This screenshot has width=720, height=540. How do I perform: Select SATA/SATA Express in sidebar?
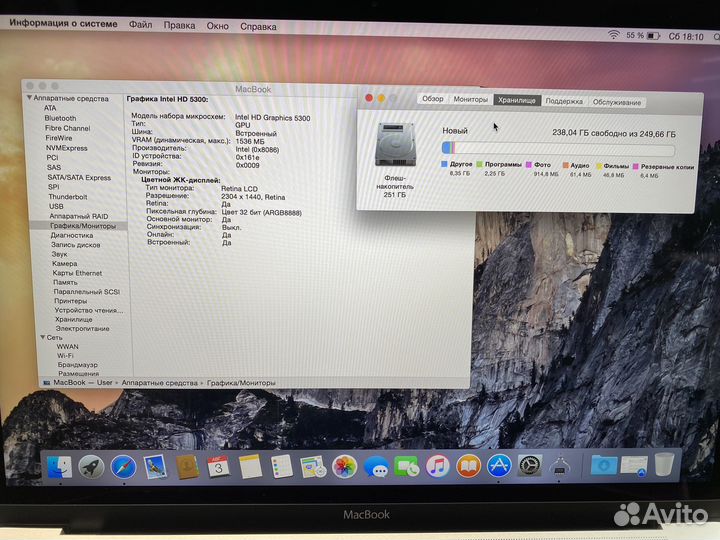pyautogui.click(x=79, y=177)
